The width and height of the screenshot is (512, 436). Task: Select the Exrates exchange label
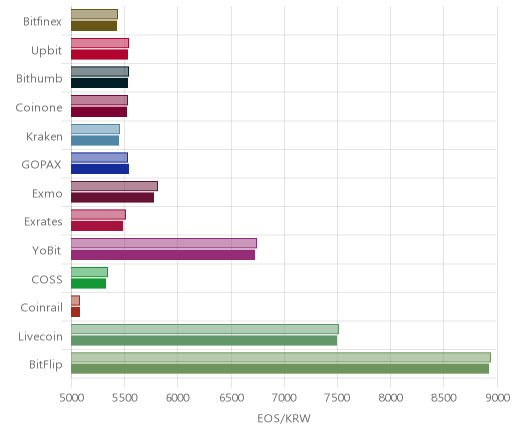pos(43,222)
